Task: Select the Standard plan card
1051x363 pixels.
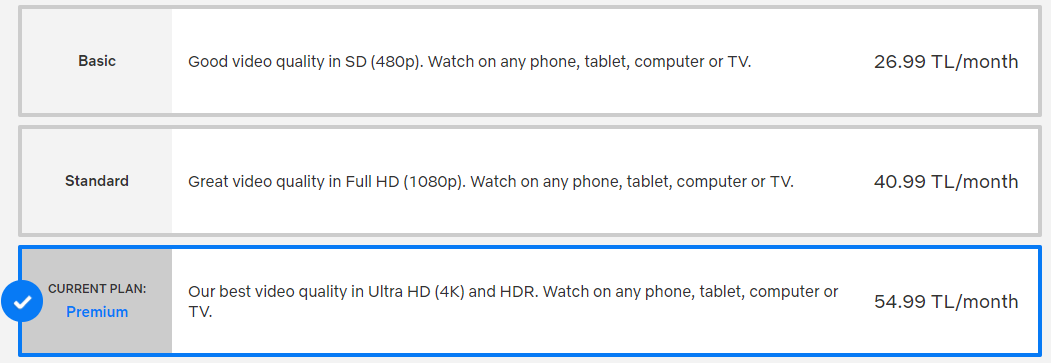Action: [x=530, y=181]
